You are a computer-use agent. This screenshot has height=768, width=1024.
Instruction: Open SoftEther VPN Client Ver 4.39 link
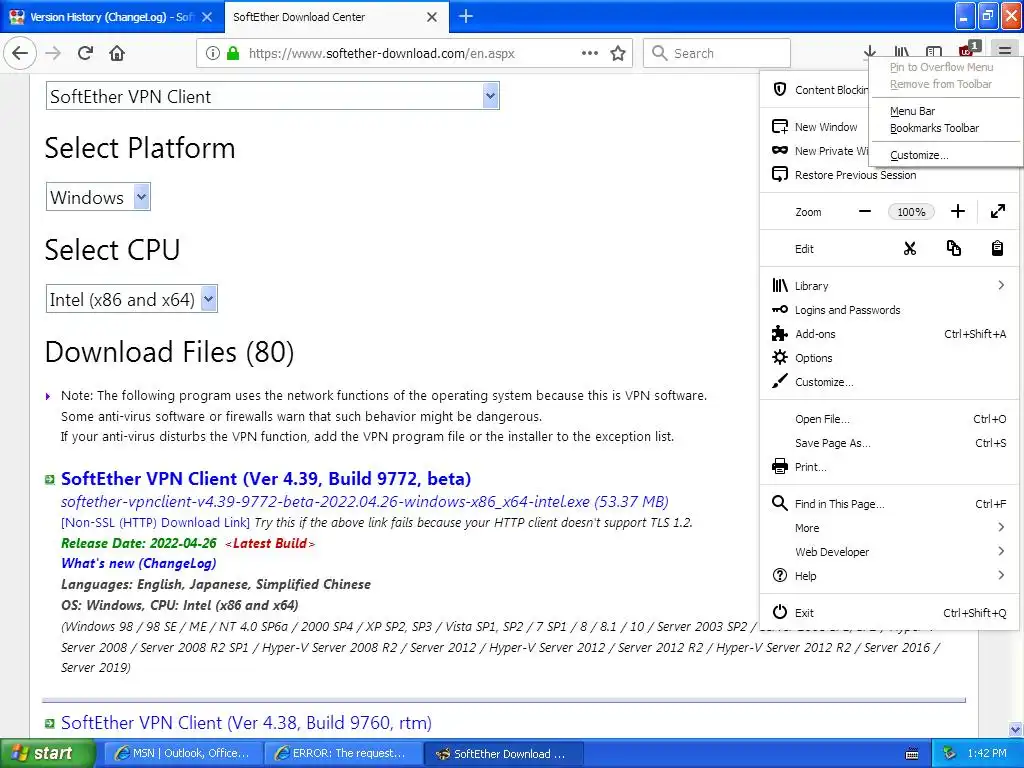266,479
